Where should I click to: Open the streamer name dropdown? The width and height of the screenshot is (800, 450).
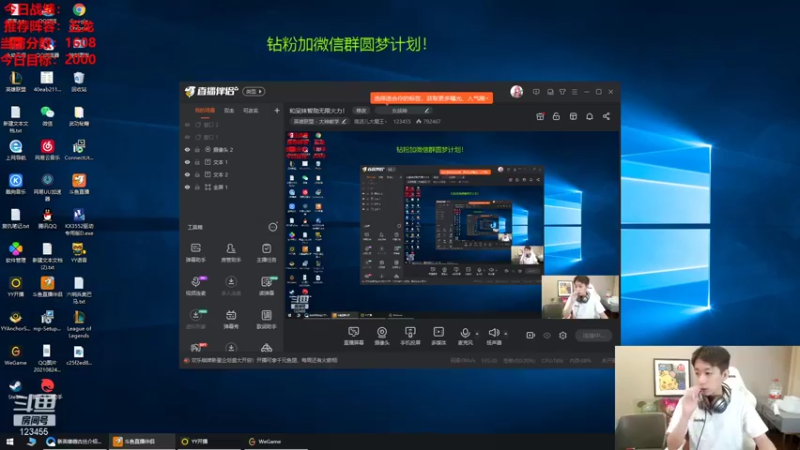[370, 121]
